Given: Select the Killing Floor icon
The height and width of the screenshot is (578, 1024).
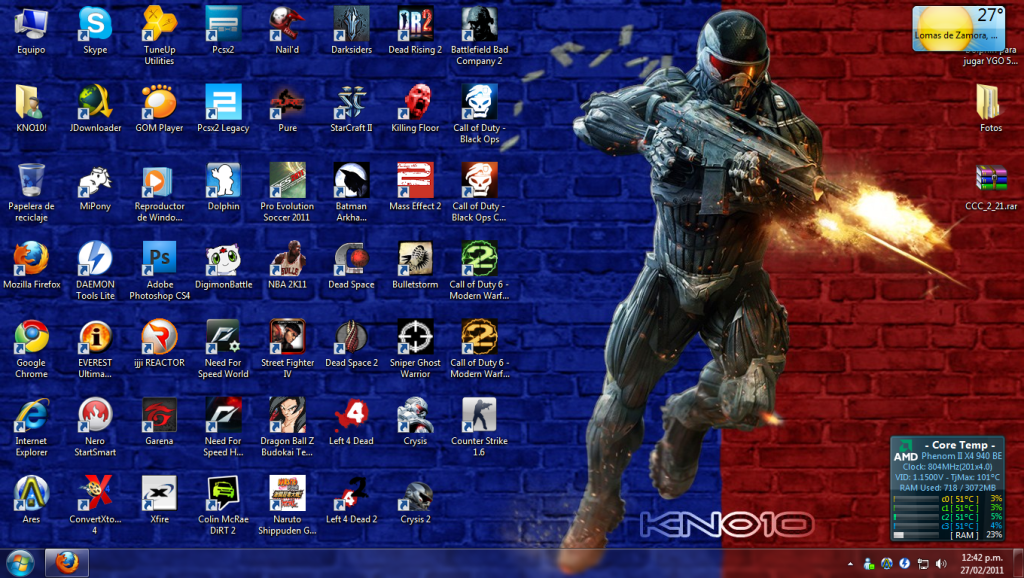Looking at the screenshot, I should coord(415,109).
